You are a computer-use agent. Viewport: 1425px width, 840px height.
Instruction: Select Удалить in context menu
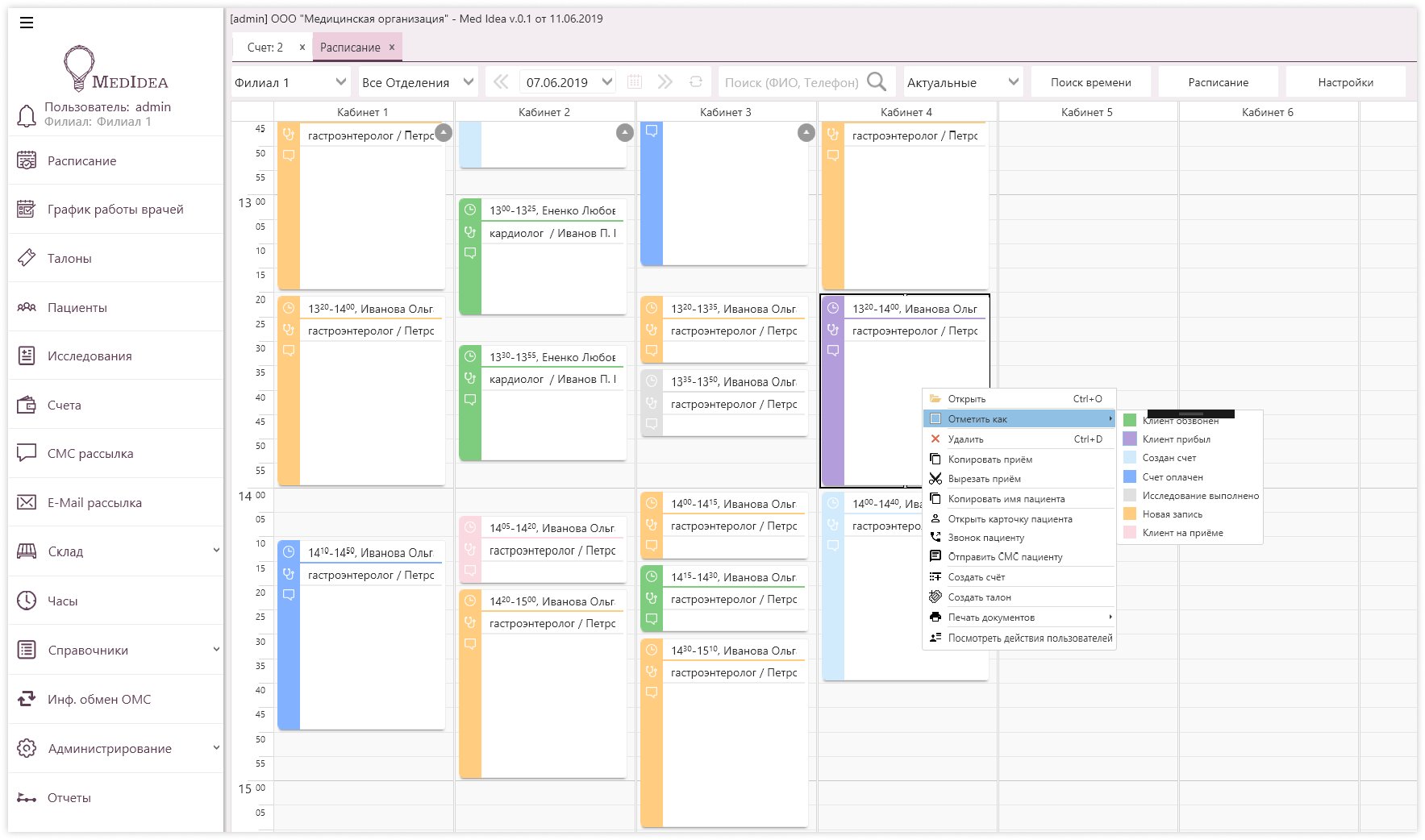pos(1019,439)
